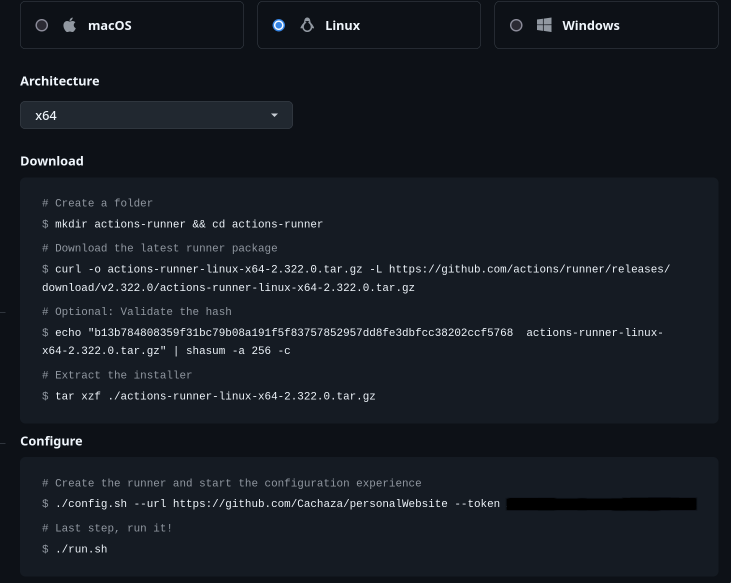Screen dimensions: 731x583
Task: Select the Windows radio button
Action: [x=516, y=25]
